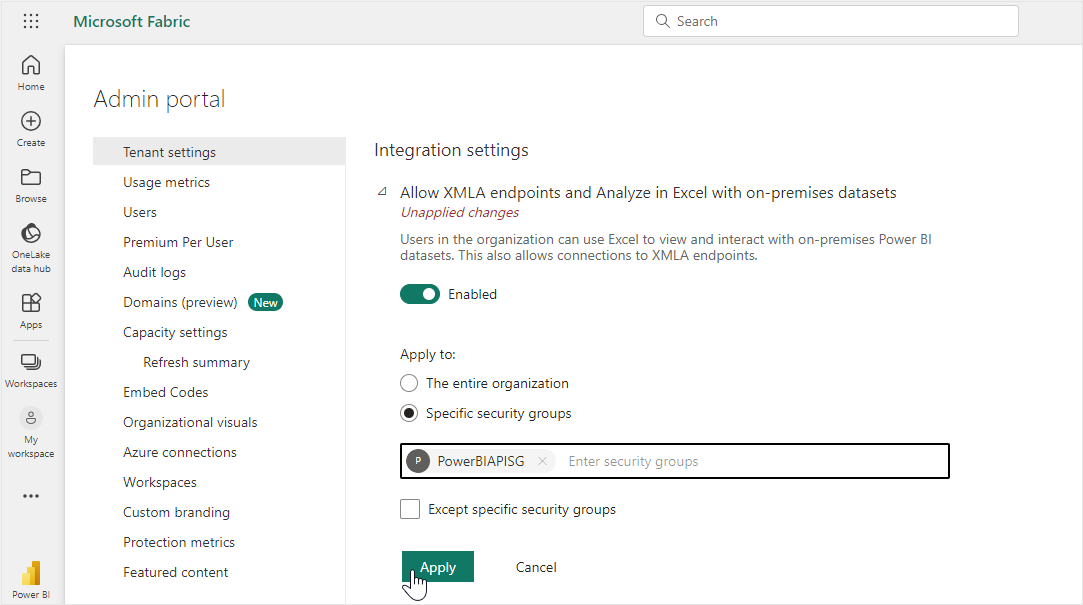Open Audit logs in admin menu
The width and height of the screenshot is (1083, 605).
coord(154,272)
